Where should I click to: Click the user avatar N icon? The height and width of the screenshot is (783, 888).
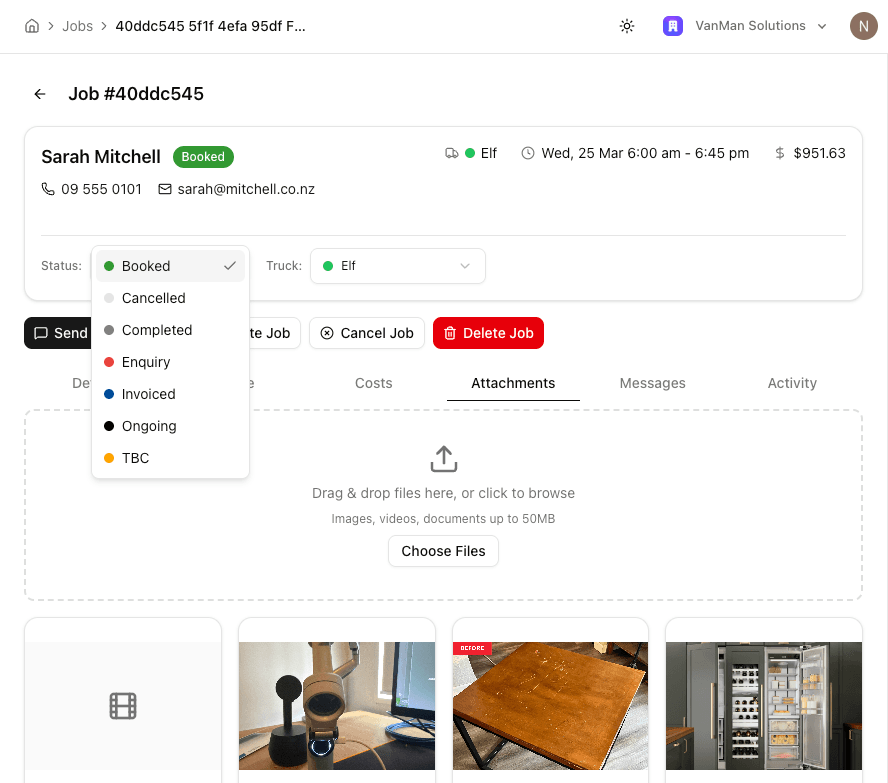(x=863, y=26)
